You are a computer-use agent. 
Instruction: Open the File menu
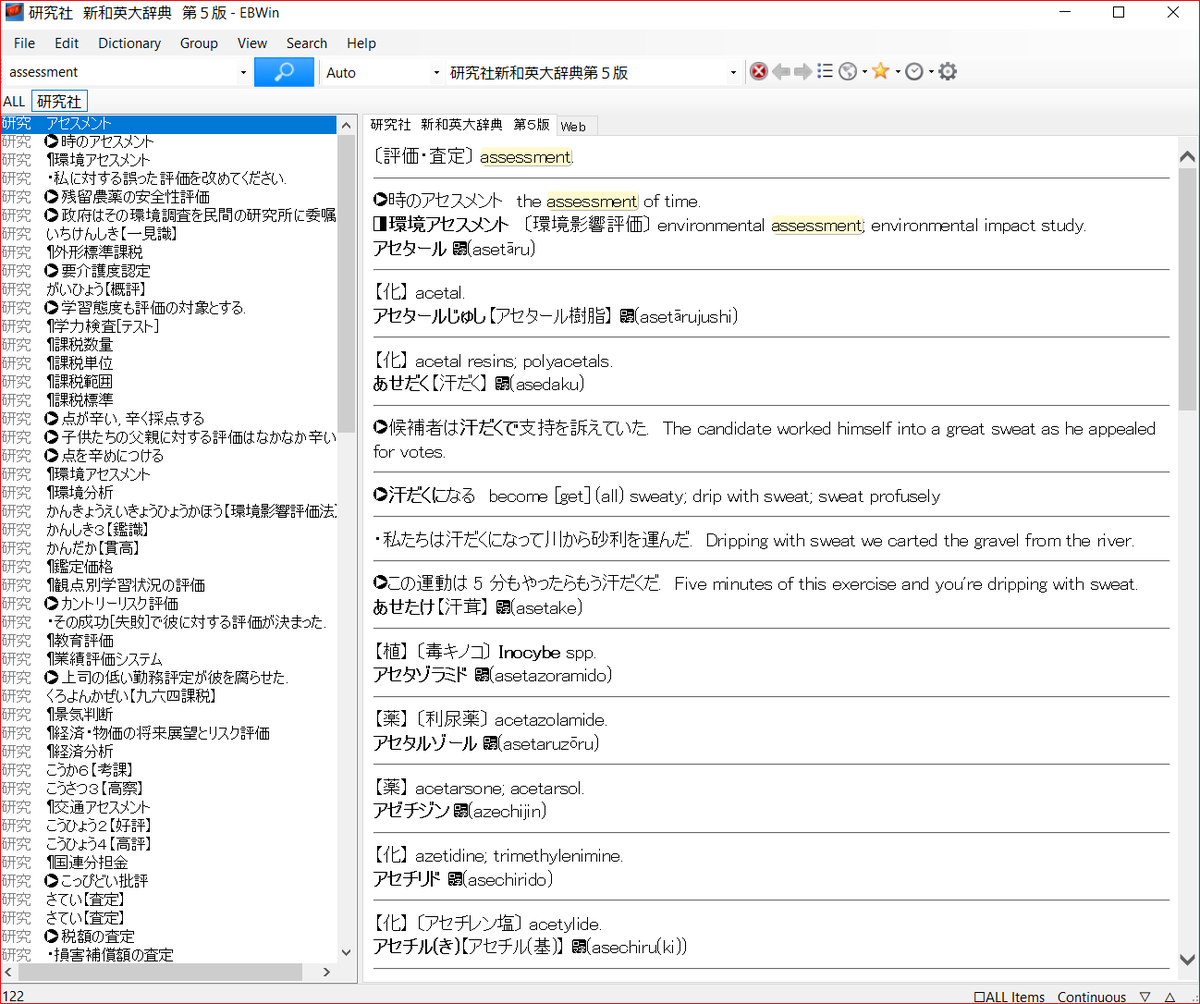24,43
